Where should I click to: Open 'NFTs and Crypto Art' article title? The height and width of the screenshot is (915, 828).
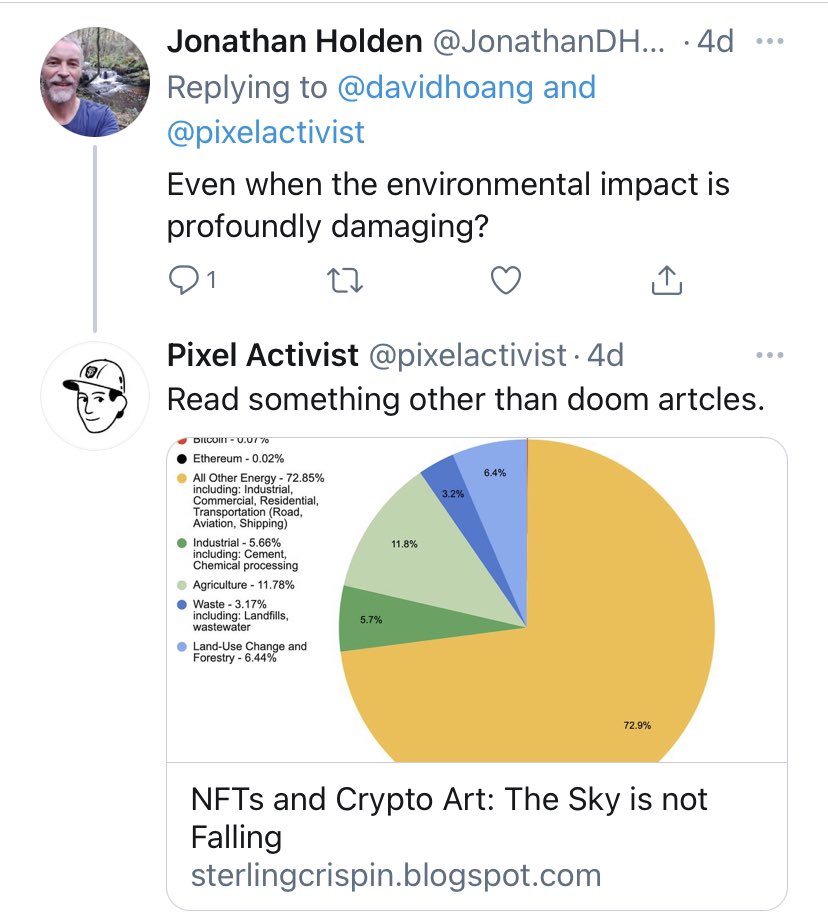click(x=449, y=816)
